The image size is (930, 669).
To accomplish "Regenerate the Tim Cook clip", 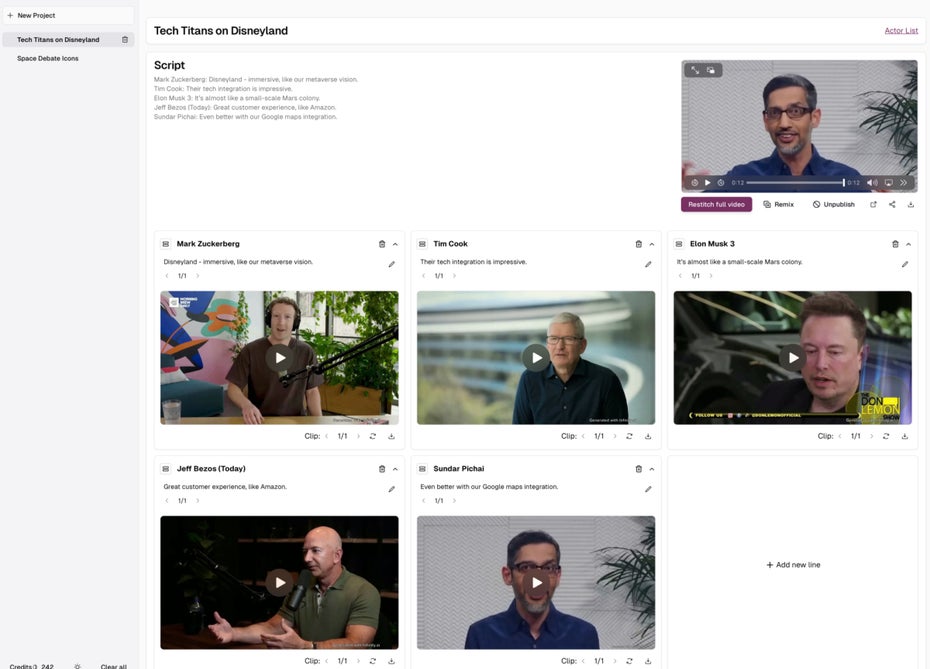I will [x=629, y=436].
